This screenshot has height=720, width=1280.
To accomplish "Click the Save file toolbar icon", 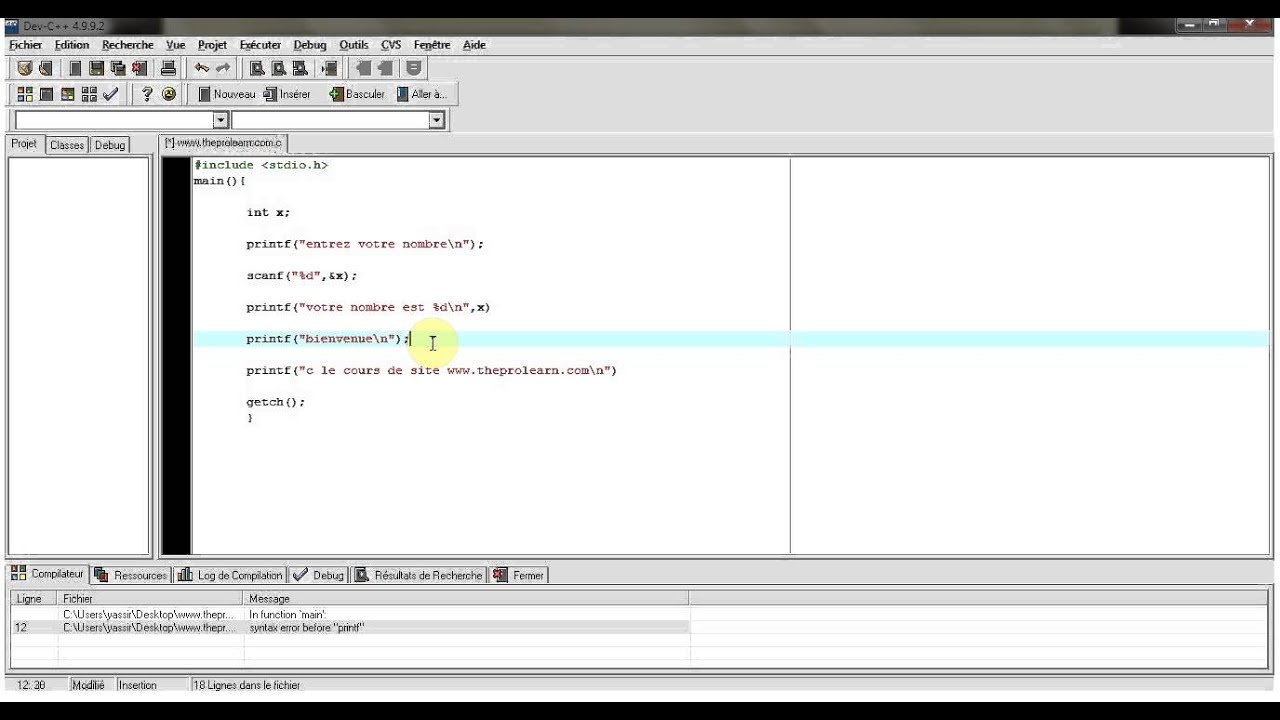I will (97, 68).
